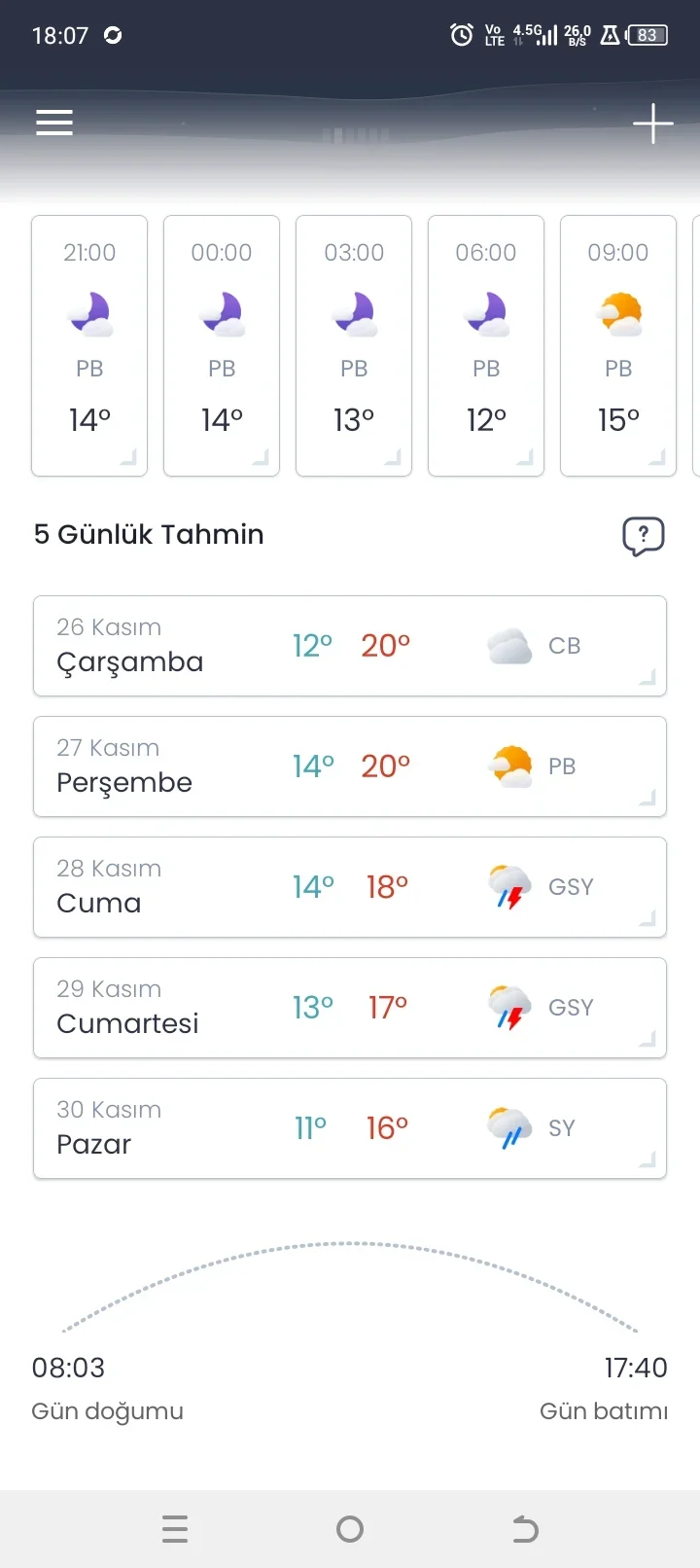Tap the partly sunny icon for Perşembe
This screenshot has height=1568, width=700.
point(510,766)
